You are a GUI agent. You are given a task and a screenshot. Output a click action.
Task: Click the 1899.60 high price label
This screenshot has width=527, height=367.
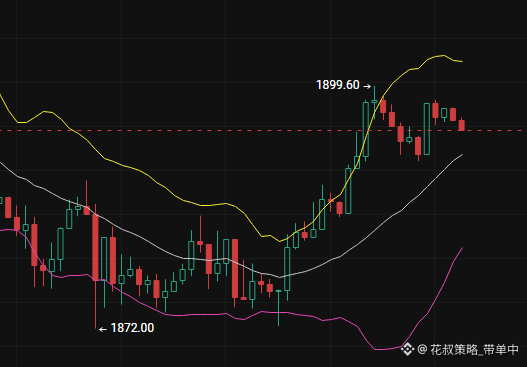click(x=338, y=85)
